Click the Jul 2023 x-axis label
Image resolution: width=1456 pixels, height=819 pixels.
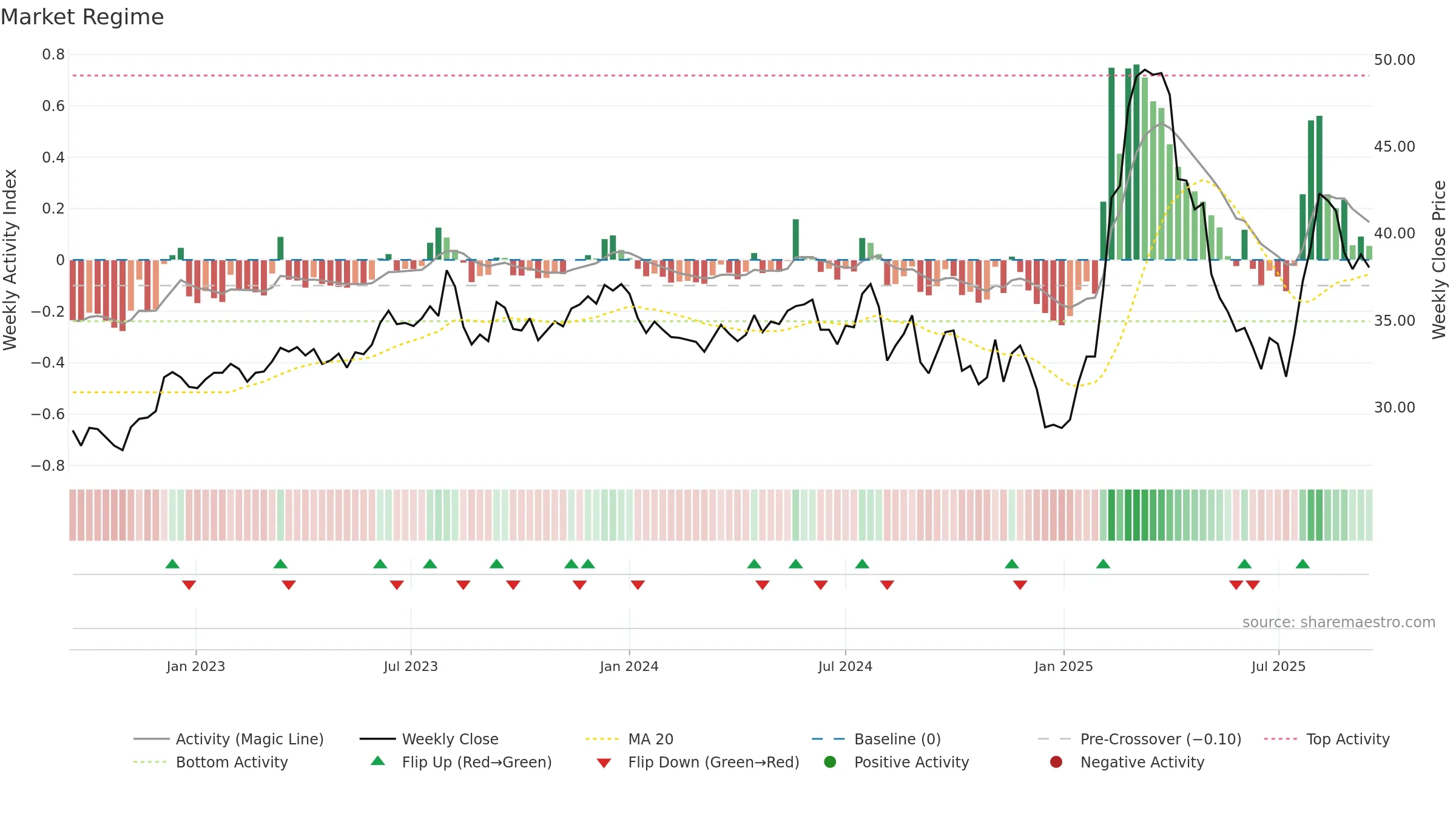pyautogui.click(x=411, y=666)
